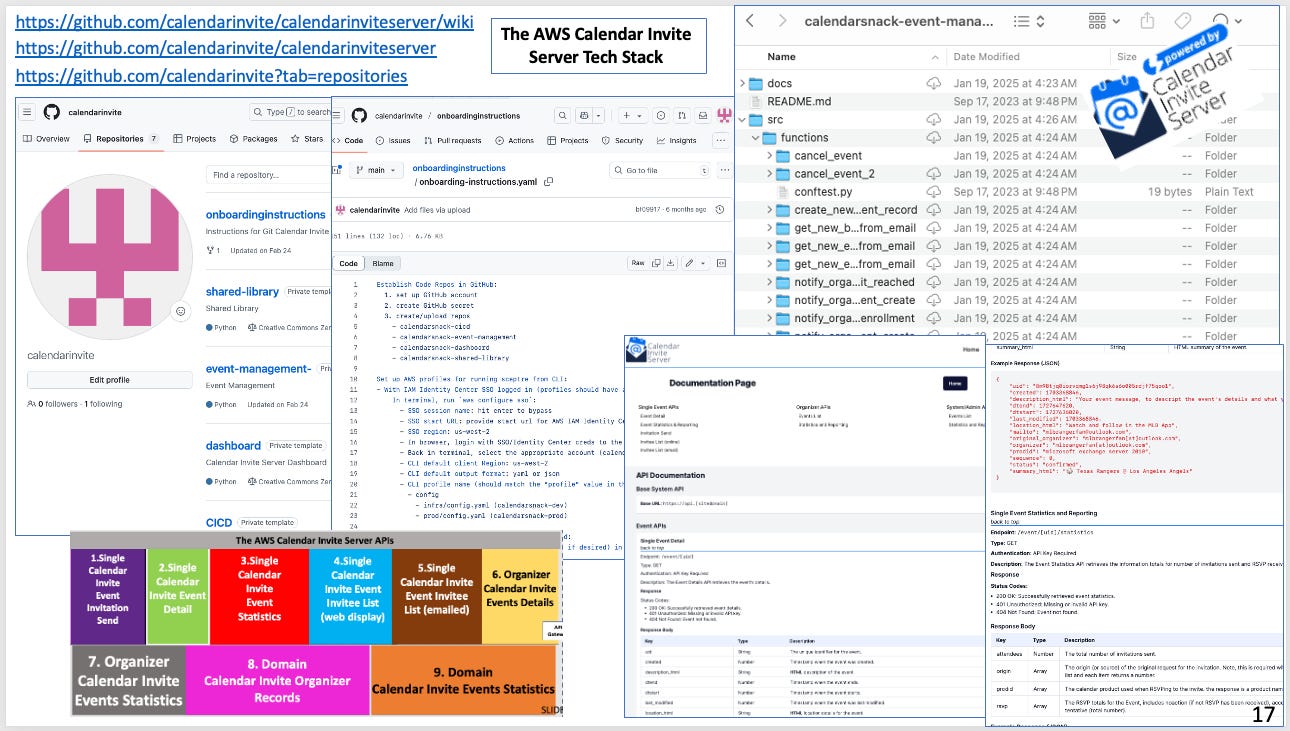Collapse the src folder in Finder
This screenshot has height=731, width=1290.
click(743, 119)
